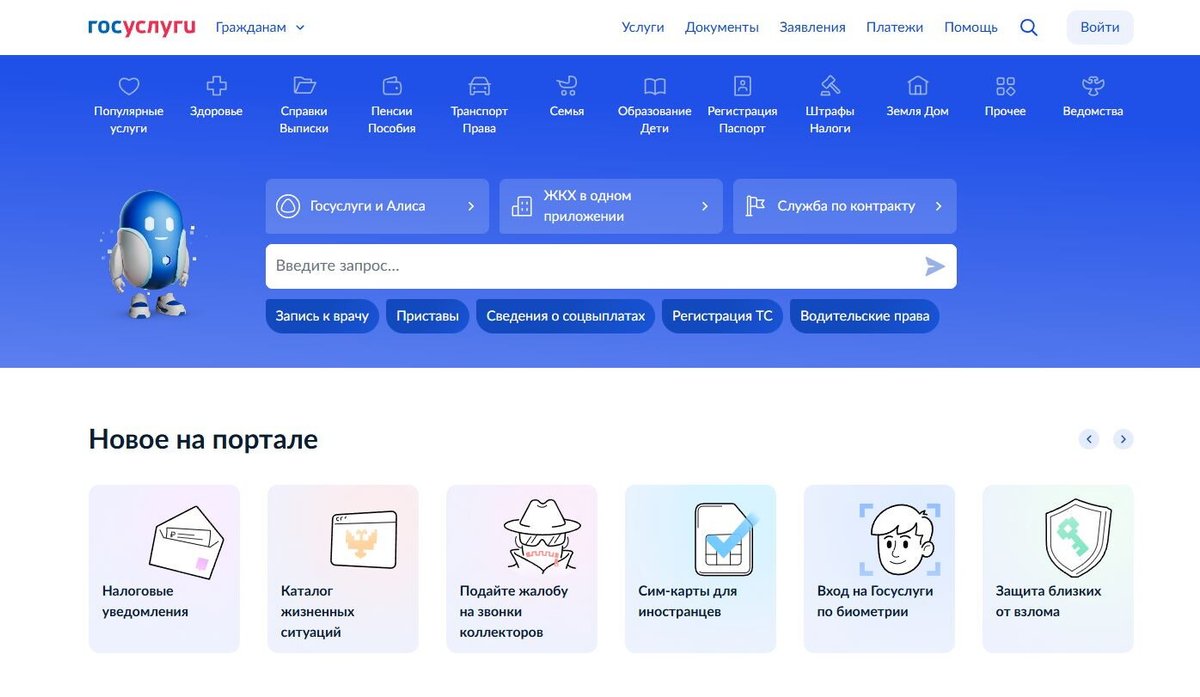The image size is (1200, 697).
Task: Click the search magnifier icon in header
Action: [1029, 28]
